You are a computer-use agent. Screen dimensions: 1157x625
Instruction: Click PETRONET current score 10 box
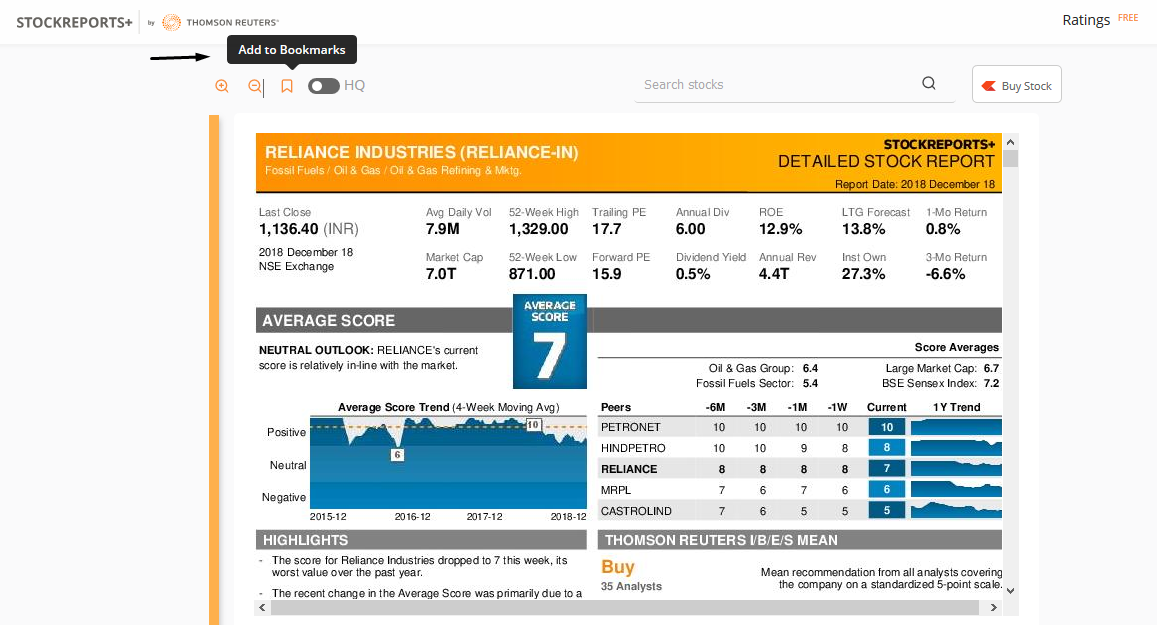[887, 427]
